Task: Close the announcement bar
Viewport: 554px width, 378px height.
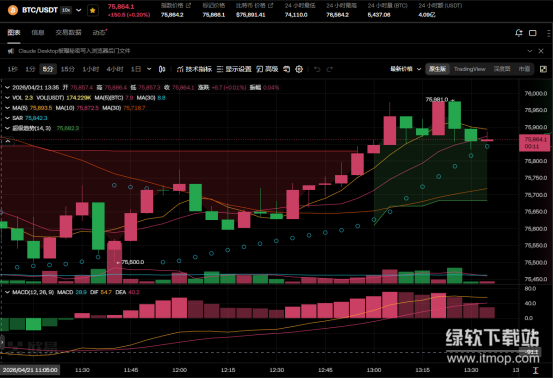Action: (541, 51)
